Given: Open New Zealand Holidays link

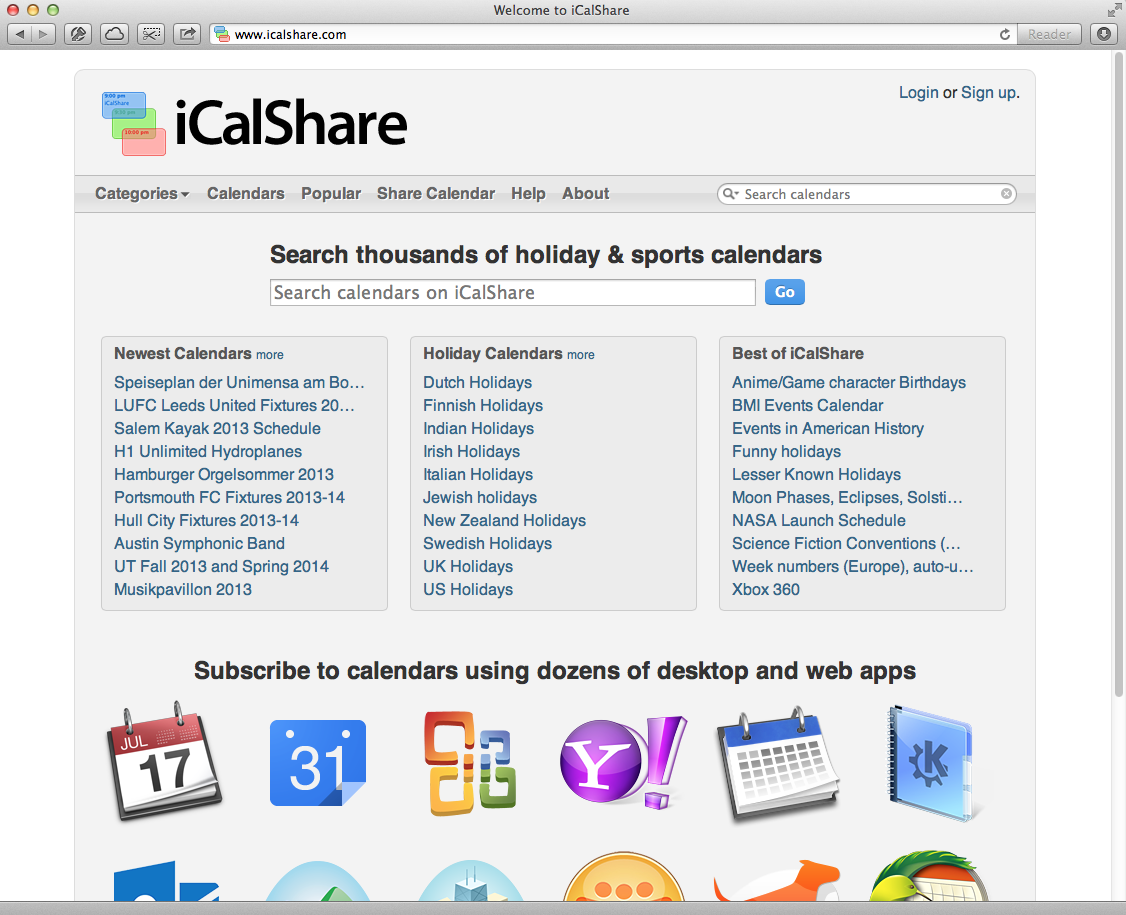Looking at the screenshot, I should coord(504,520).
